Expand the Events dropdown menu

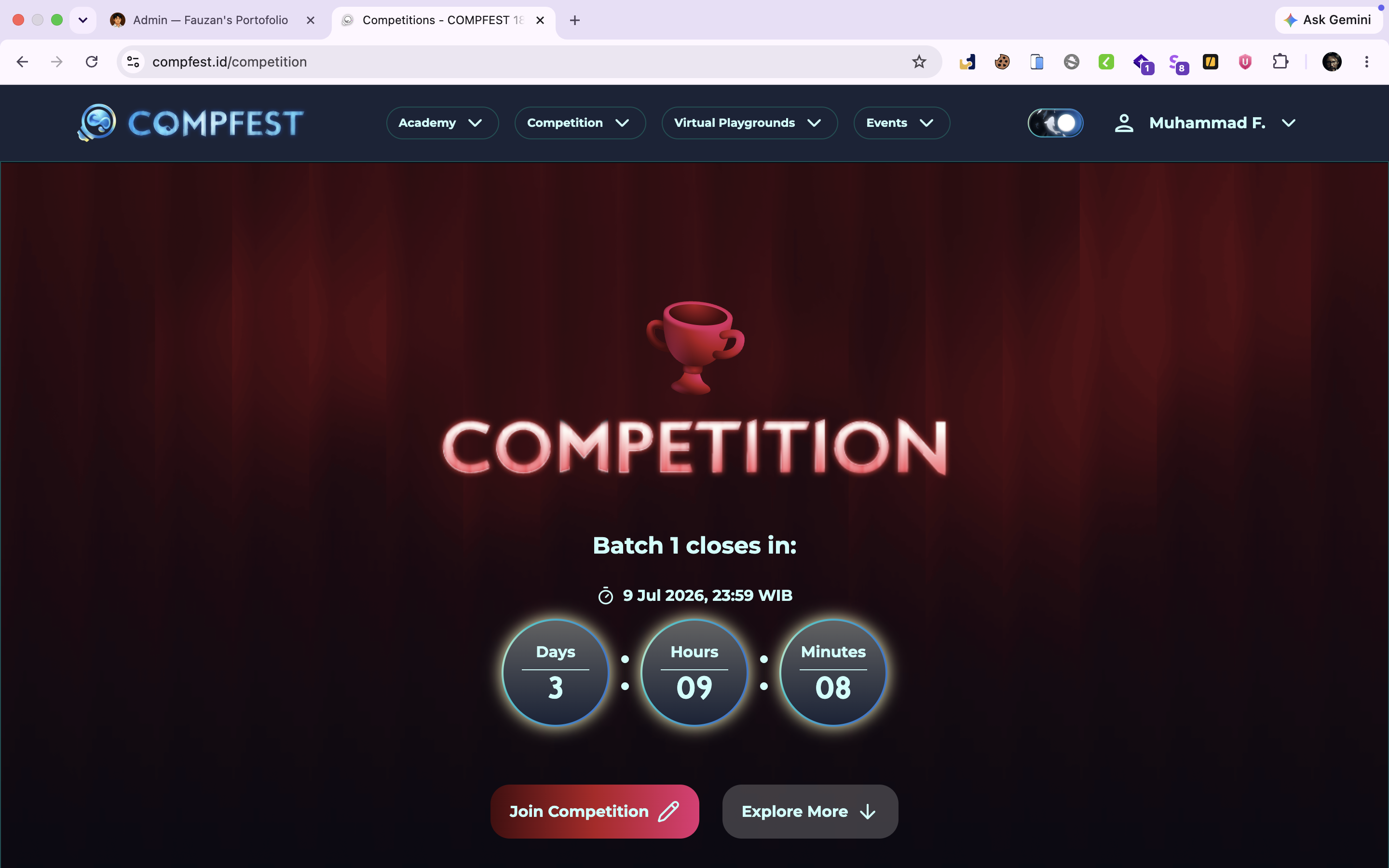[901, 123]
